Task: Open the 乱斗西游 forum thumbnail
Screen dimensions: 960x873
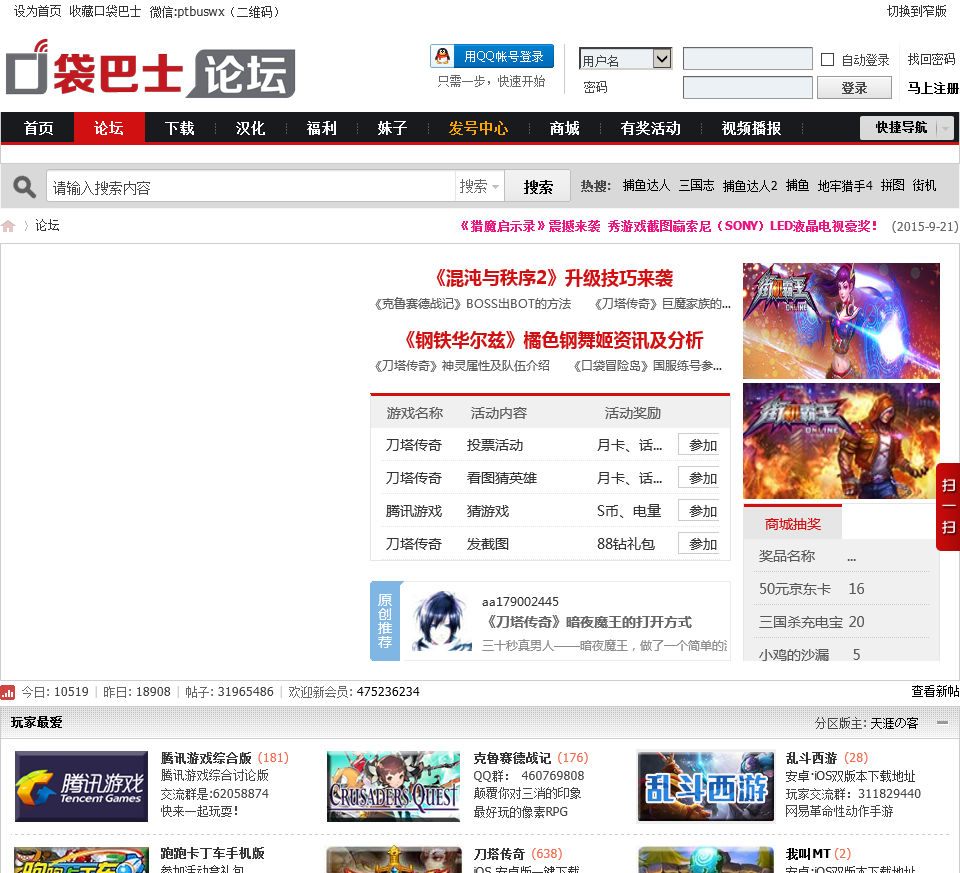Action: [705, 786]
